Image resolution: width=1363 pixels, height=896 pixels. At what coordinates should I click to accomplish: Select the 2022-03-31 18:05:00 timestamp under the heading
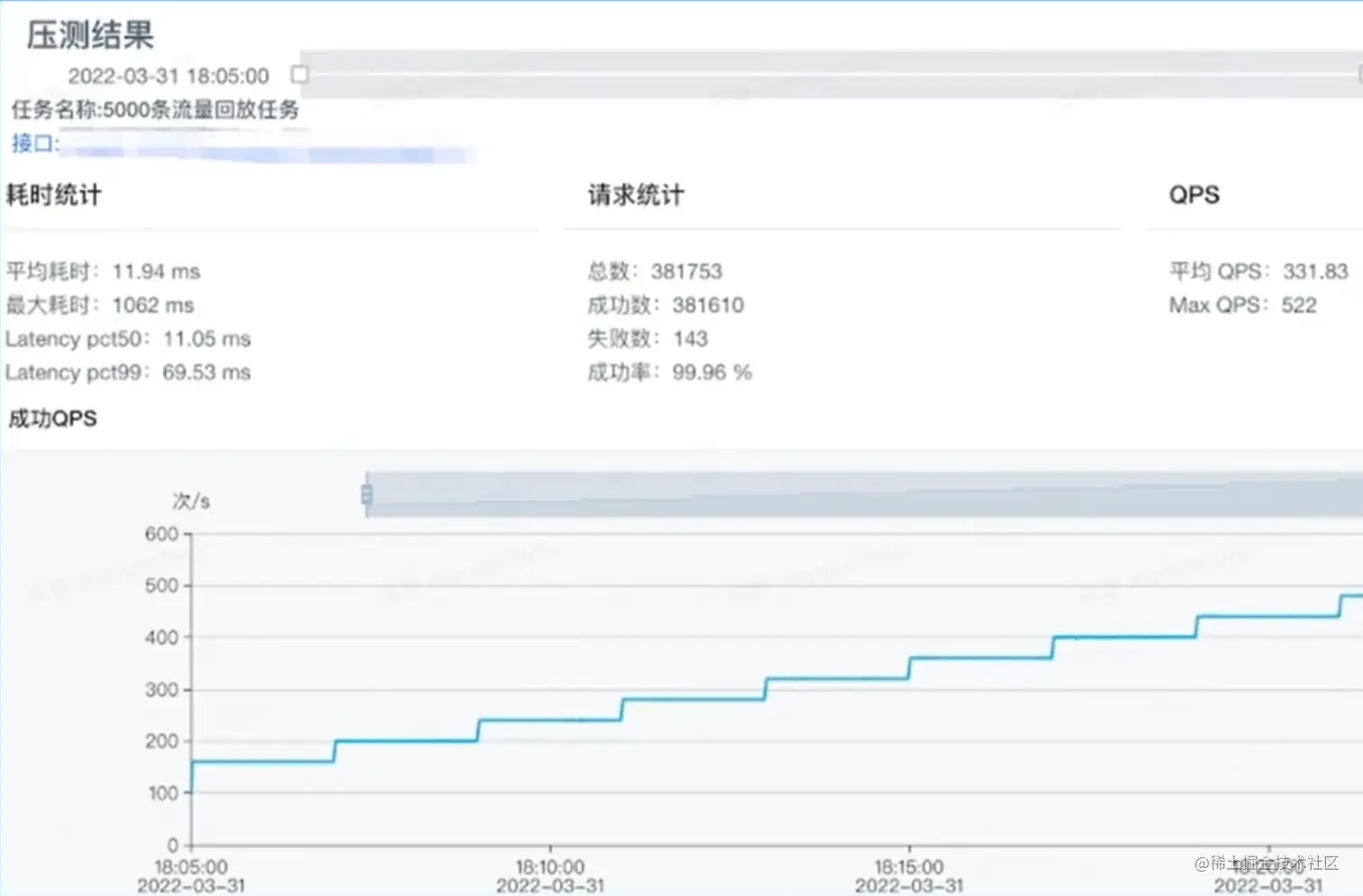point(169,76)
